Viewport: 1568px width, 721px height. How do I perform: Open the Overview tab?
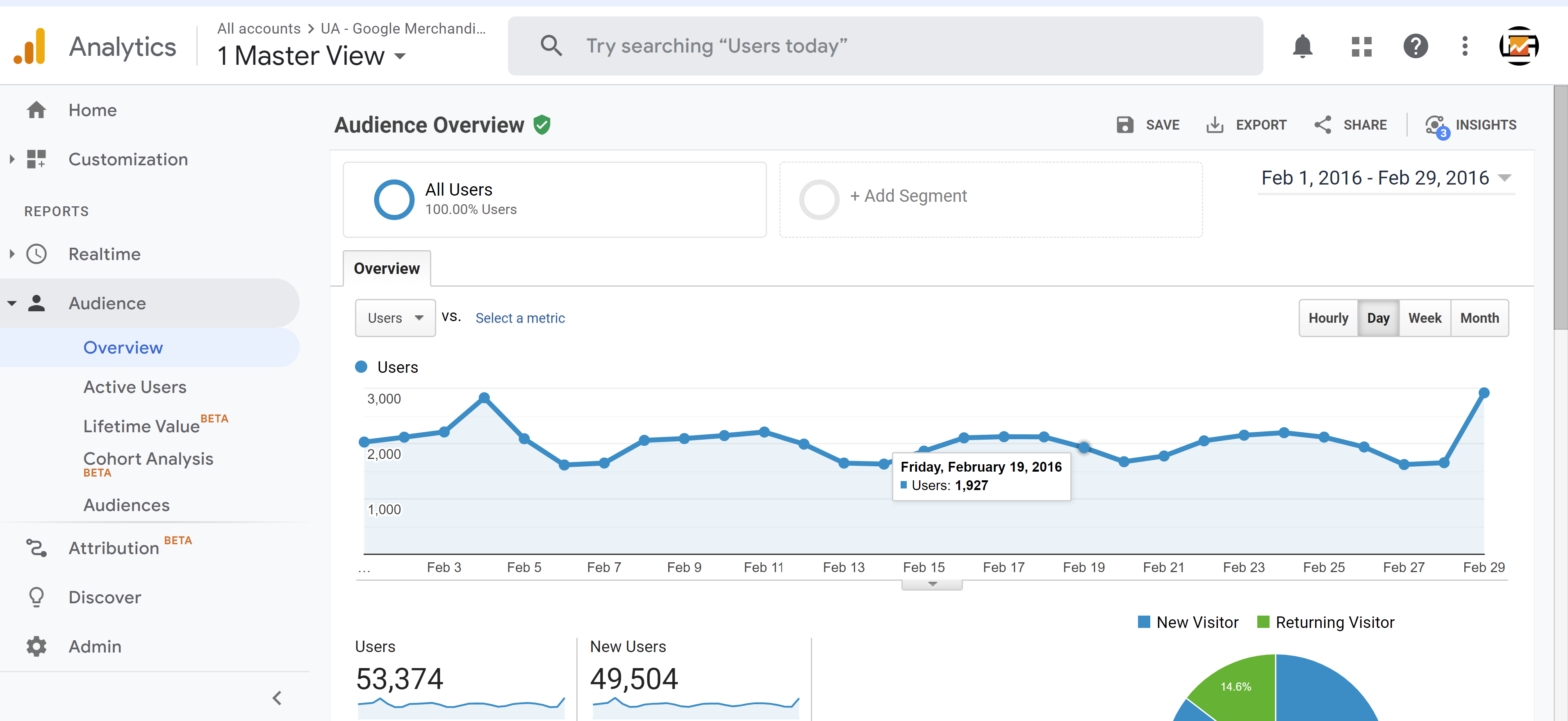[387, 269]
